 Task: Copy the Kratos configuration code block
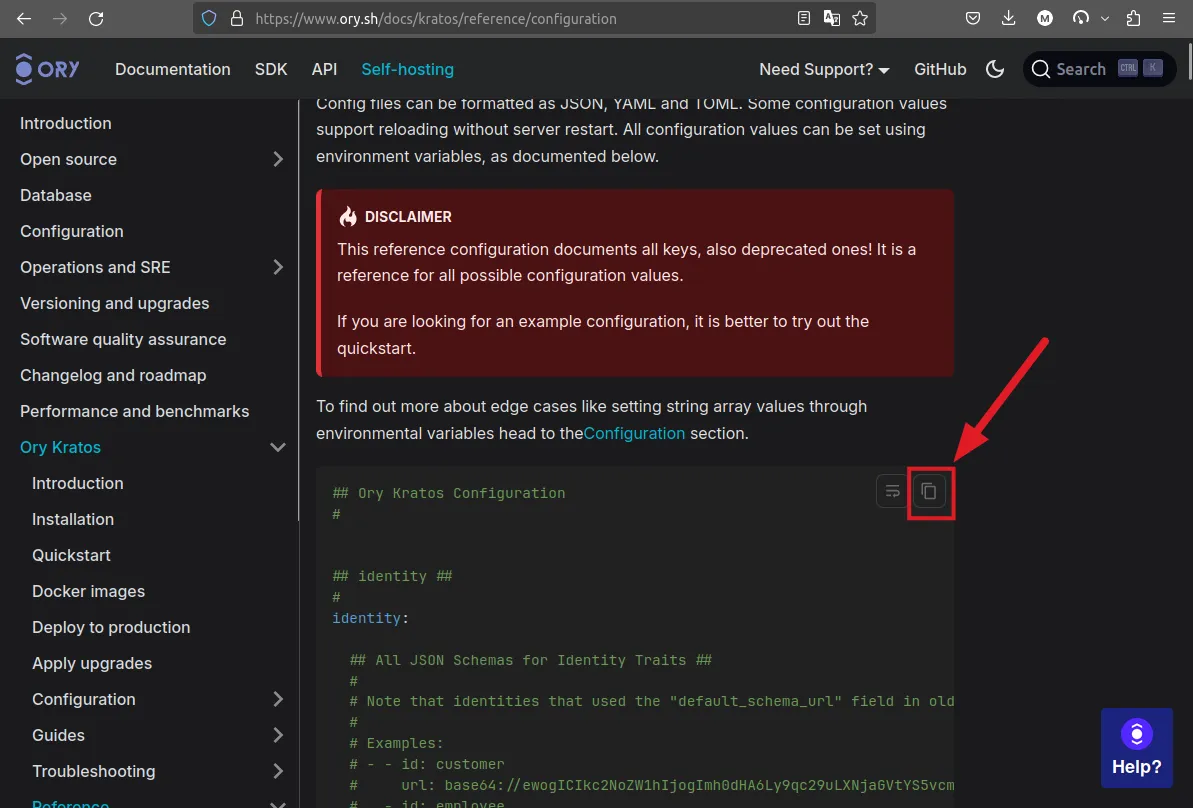930,491
